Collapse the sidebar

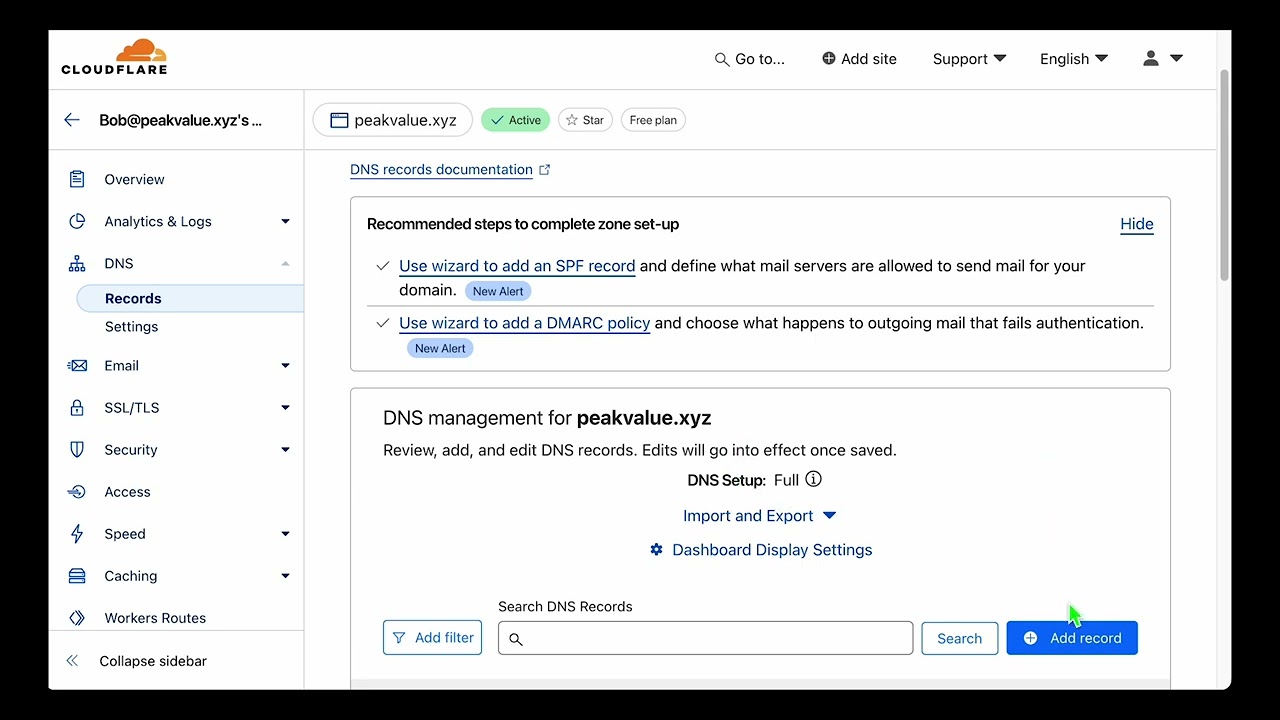pyautogui.click(x=153, y=661)
